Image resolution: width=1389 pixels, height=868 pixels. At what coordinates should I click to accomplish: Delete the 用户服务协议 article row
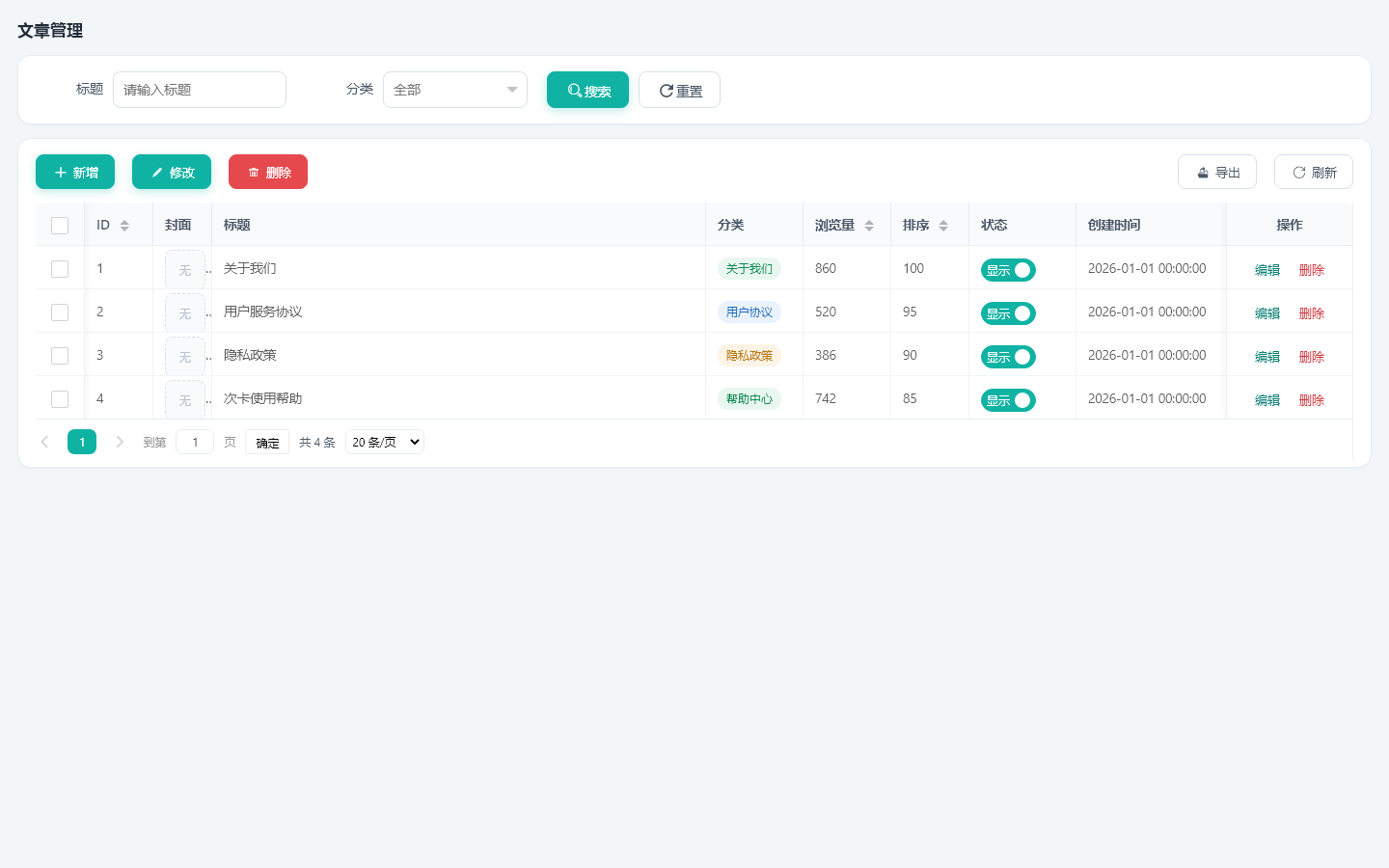point(1312,313)
